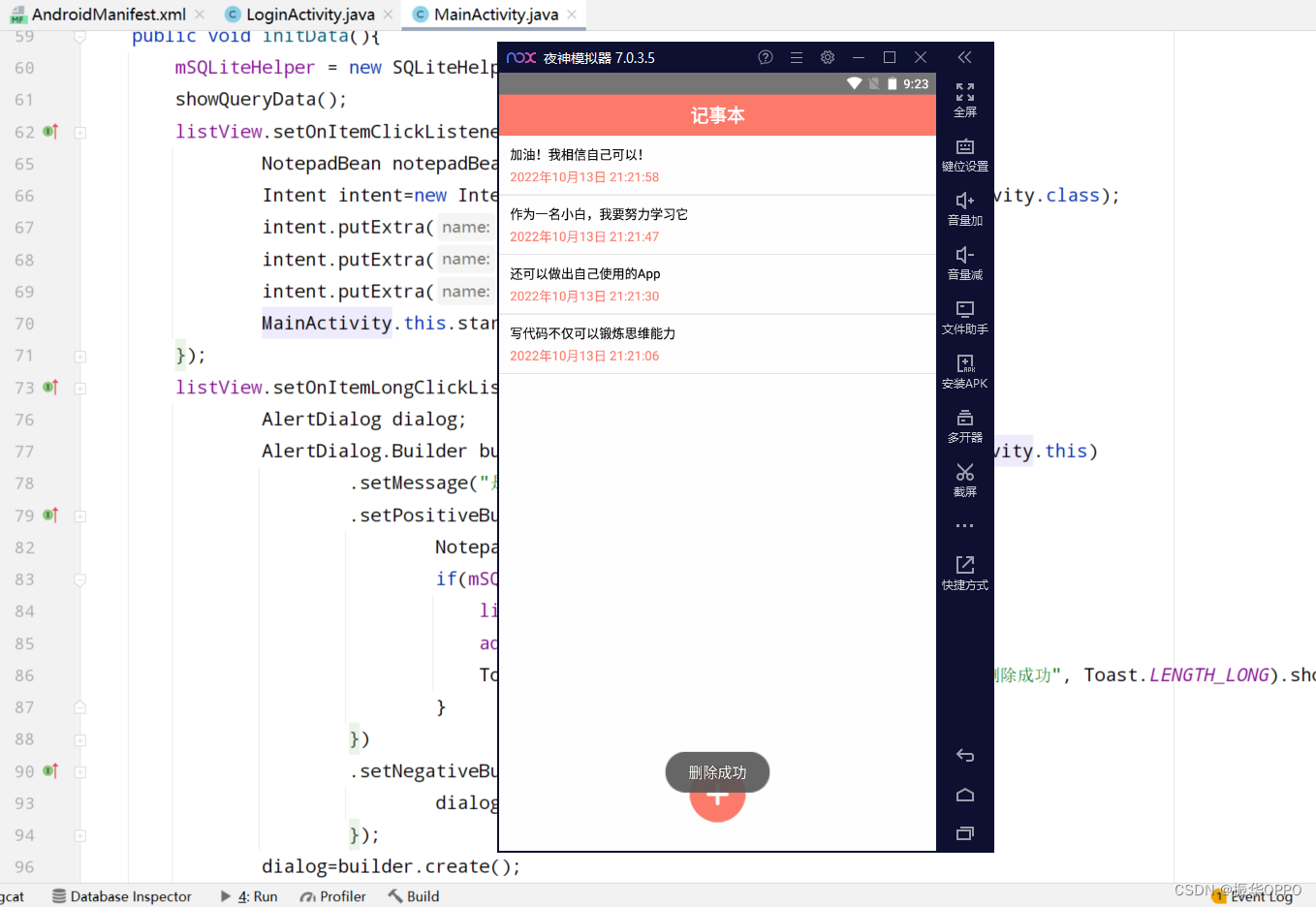This screenshot has height=907, width=1316.
Task: Click the line number 76 in gutter
Action: point(24,420)
